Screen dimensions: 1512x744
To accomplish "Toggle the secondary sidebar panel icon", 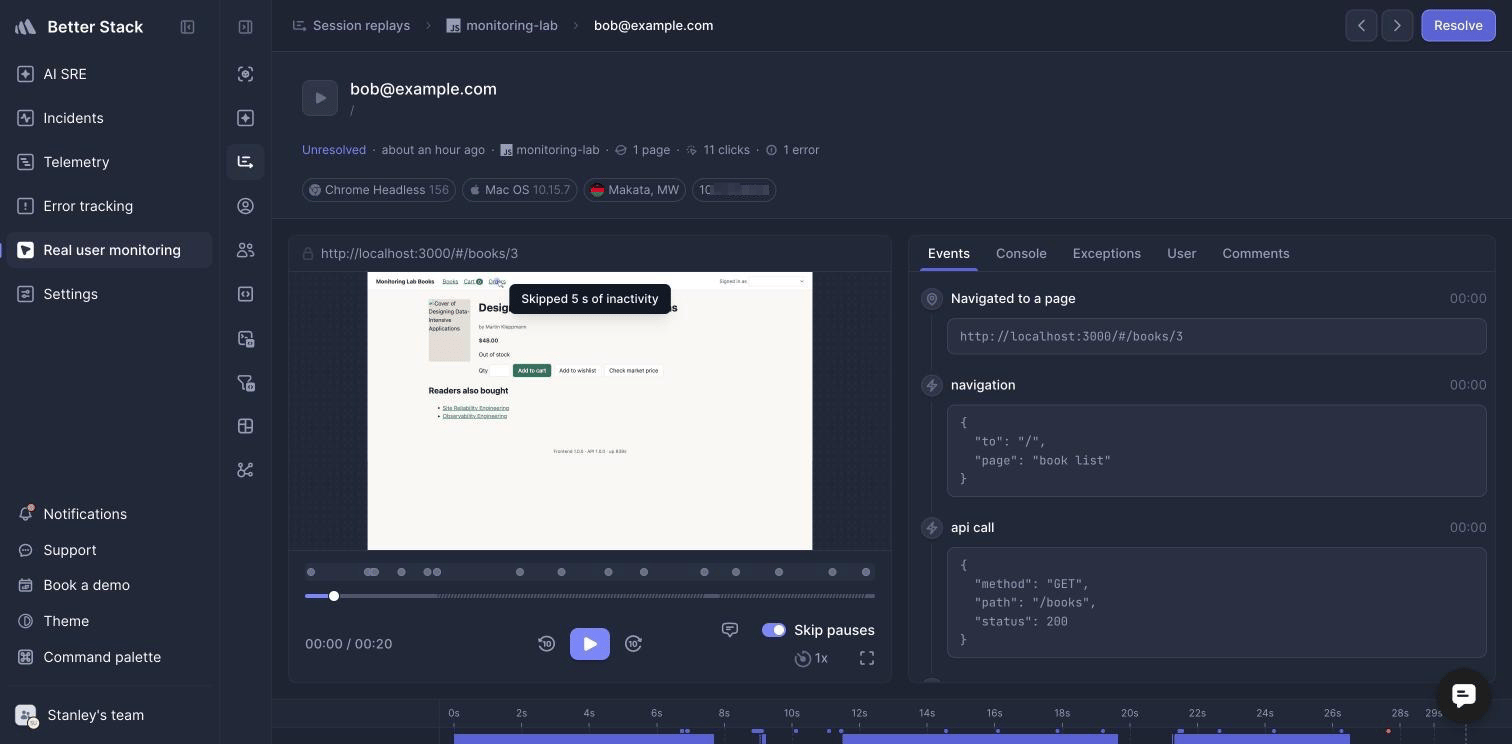I will point(245,27).
